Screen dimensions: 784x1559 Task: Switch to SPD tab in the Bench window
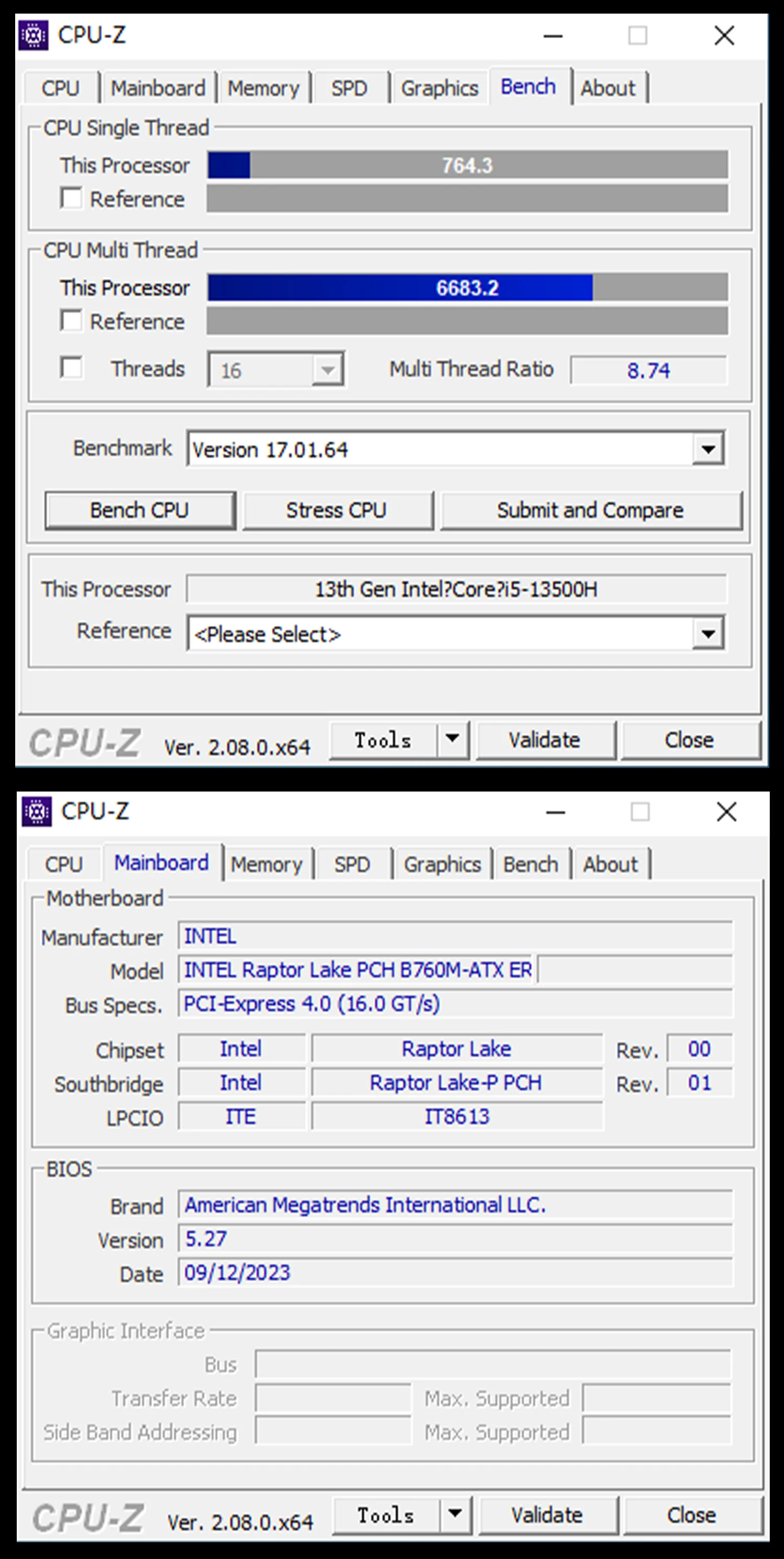click(x=349, y=88)
